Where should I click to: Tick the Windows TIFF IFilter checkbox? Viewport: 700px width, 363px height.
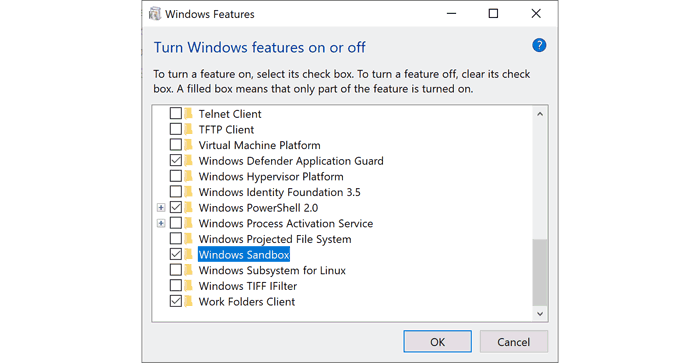tap(176, 285)
